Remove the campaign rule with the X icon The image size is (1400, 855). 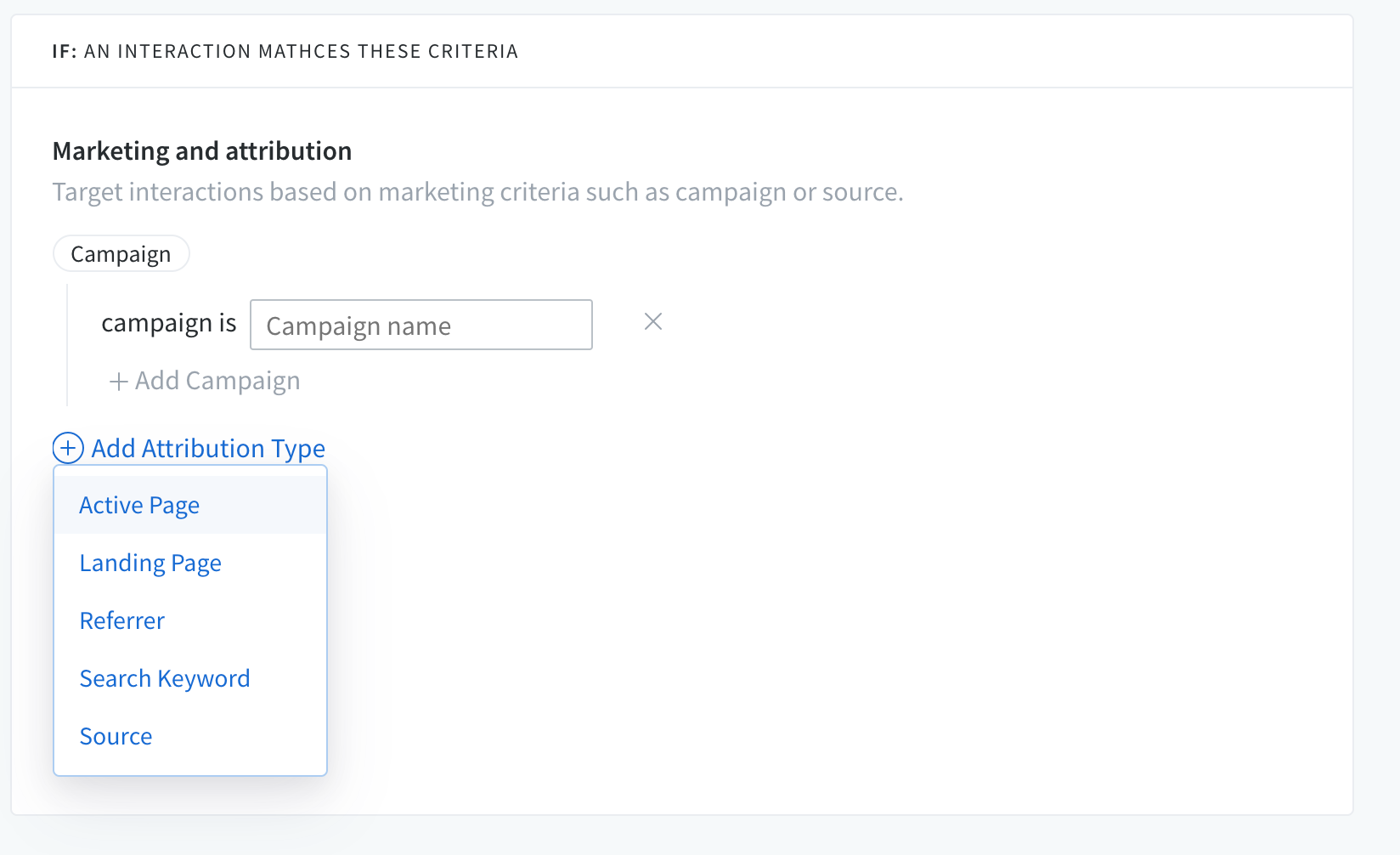(x=652, y=322)
